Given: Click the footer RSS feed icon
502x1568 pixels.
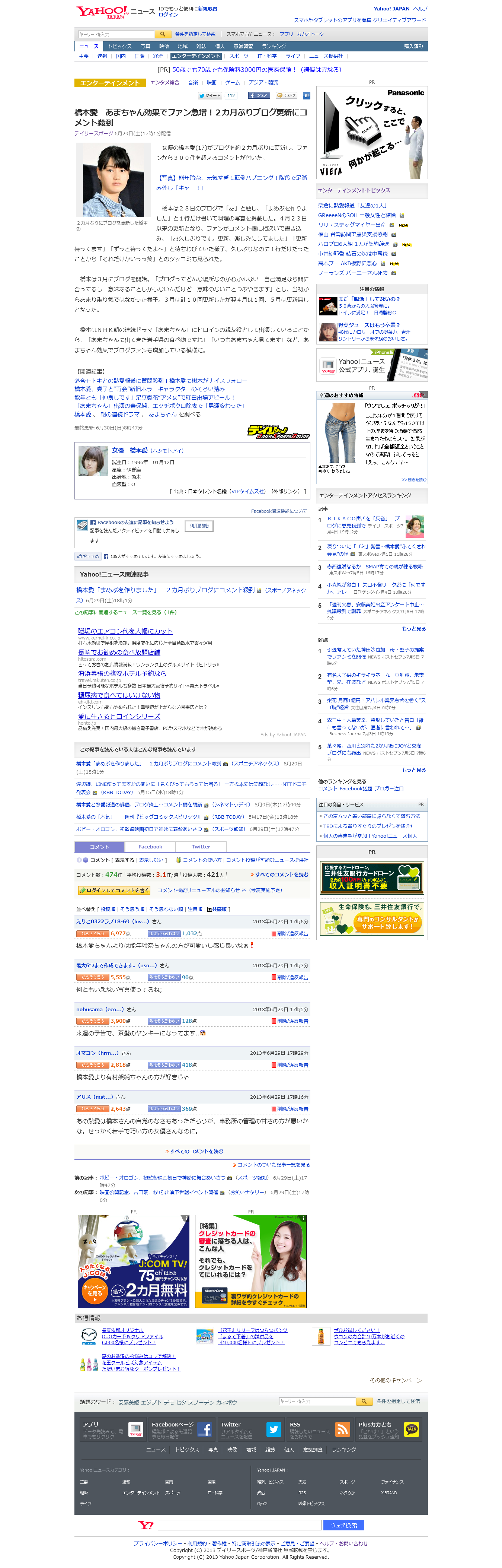Looking at the screenshot, I should pos(343,1429).
